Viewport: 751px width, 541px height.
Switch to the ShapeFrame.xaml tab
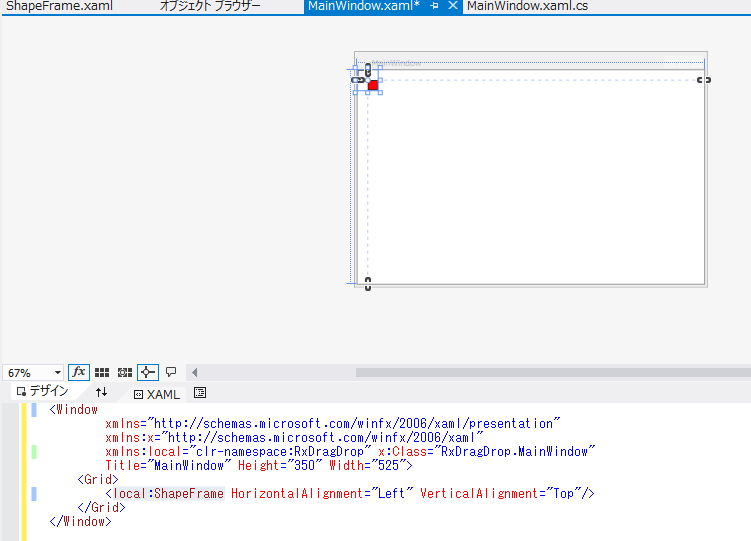click(59, 6)
